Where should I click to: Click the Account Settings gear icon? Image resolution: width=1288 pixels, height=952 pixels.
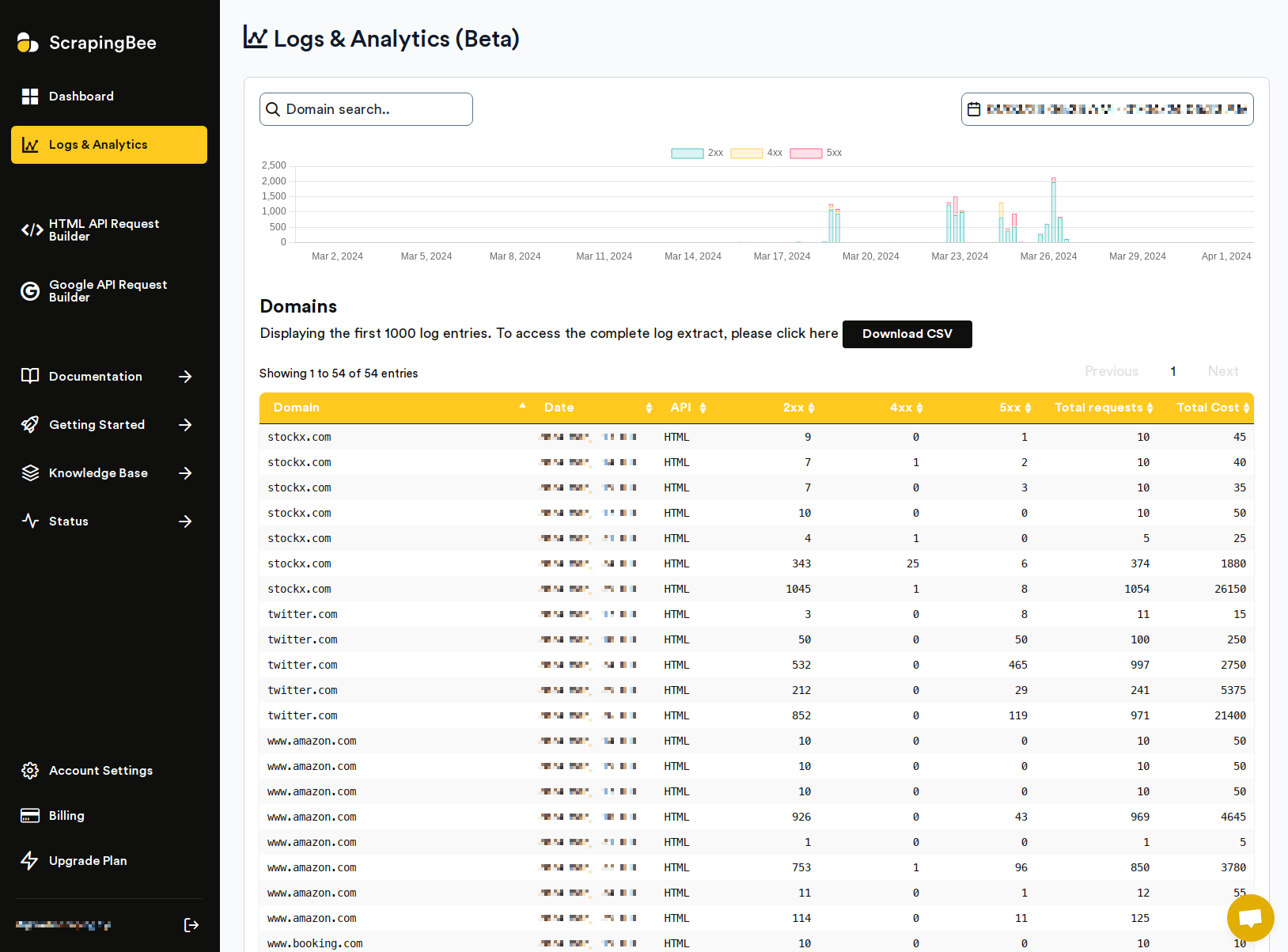pos(30,771)
